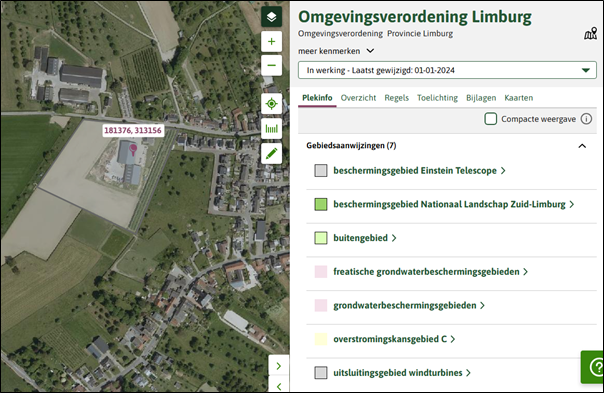
Task: Click the left-pointing arrow below the panel toggle
Action: point(279,385)
